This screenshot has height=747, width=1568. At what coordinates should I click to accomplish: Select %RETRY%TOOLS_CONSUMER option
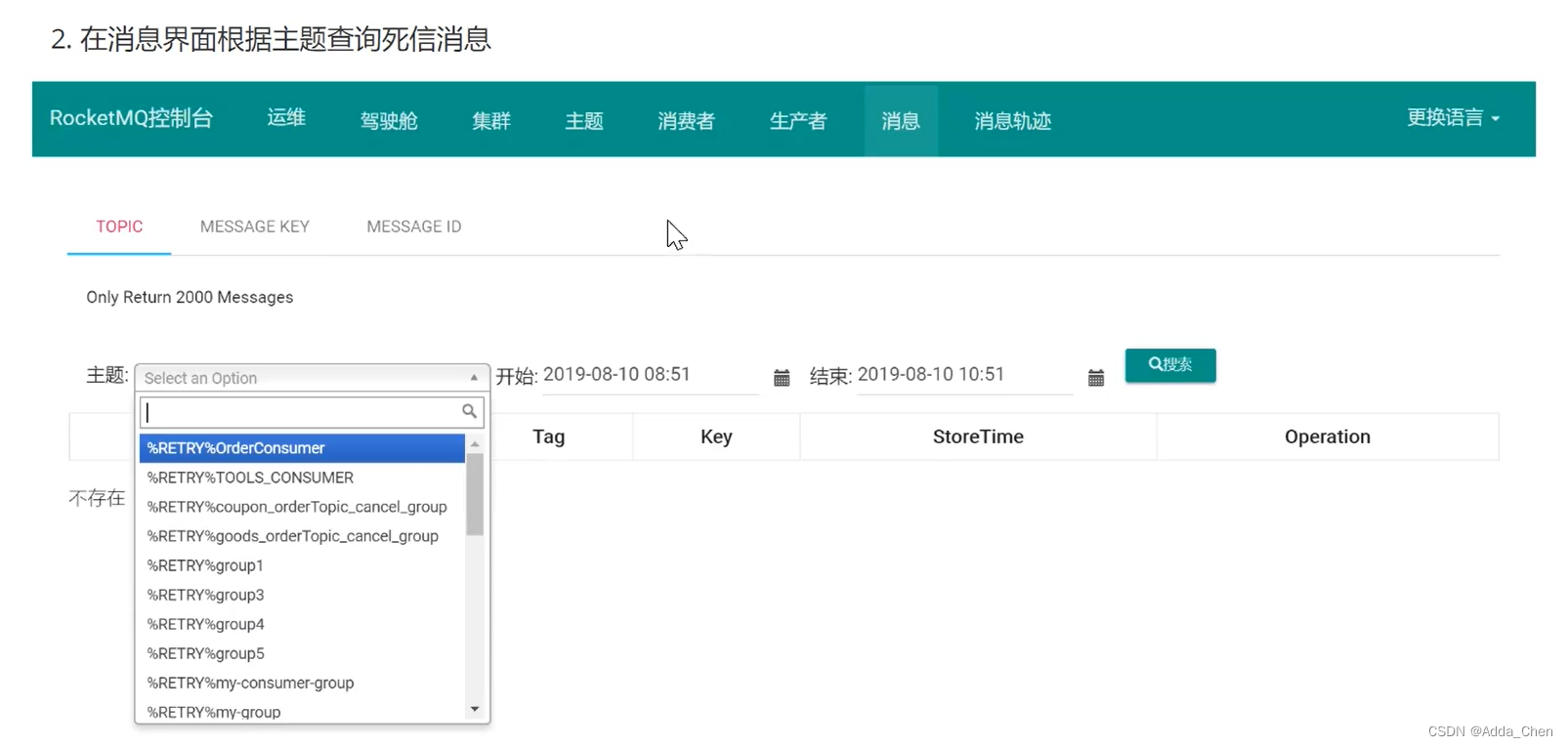point(302,477)
